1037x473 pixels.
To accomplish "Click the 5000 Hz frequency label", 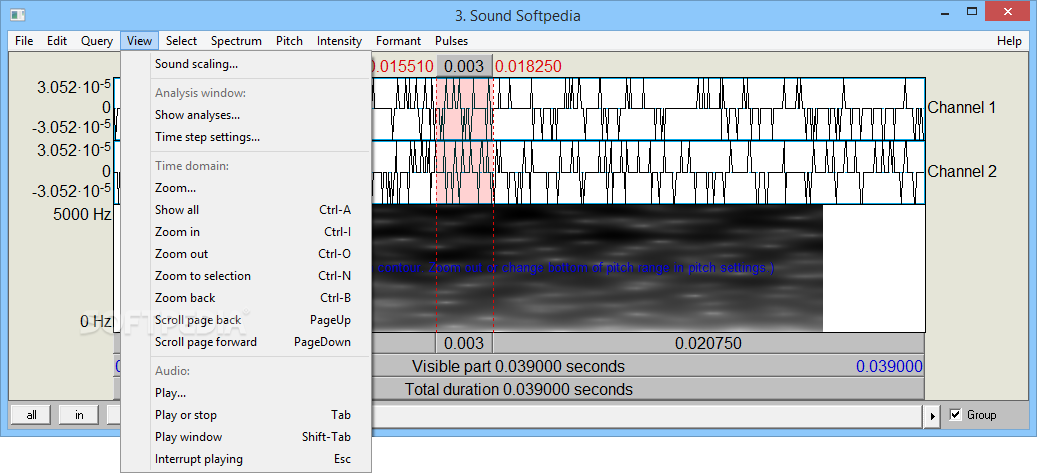I will [82, 214].
